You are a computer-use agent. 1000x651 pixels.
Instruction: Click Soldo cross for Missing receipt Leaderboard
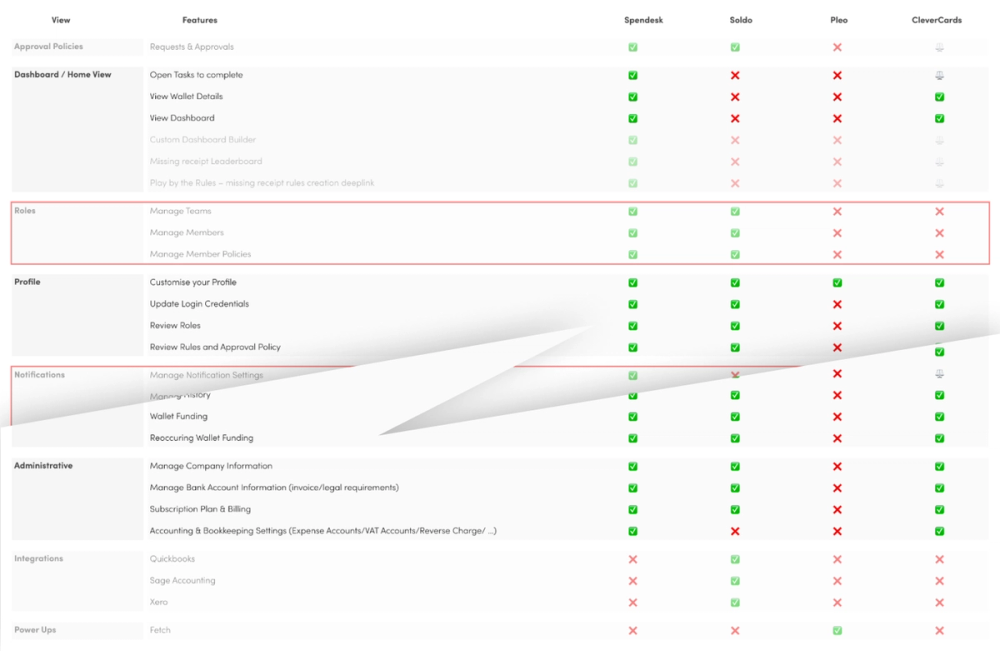click(735, 162)
